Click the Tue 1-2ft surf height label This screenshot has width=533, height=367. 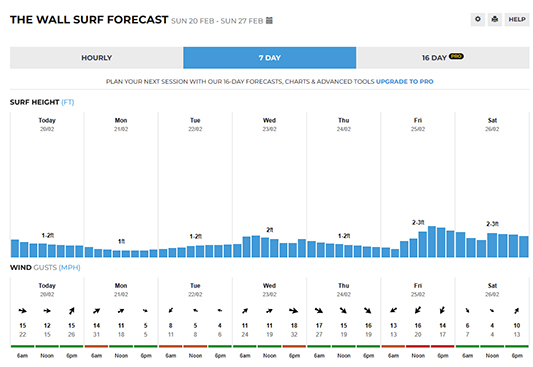point(196,236)
